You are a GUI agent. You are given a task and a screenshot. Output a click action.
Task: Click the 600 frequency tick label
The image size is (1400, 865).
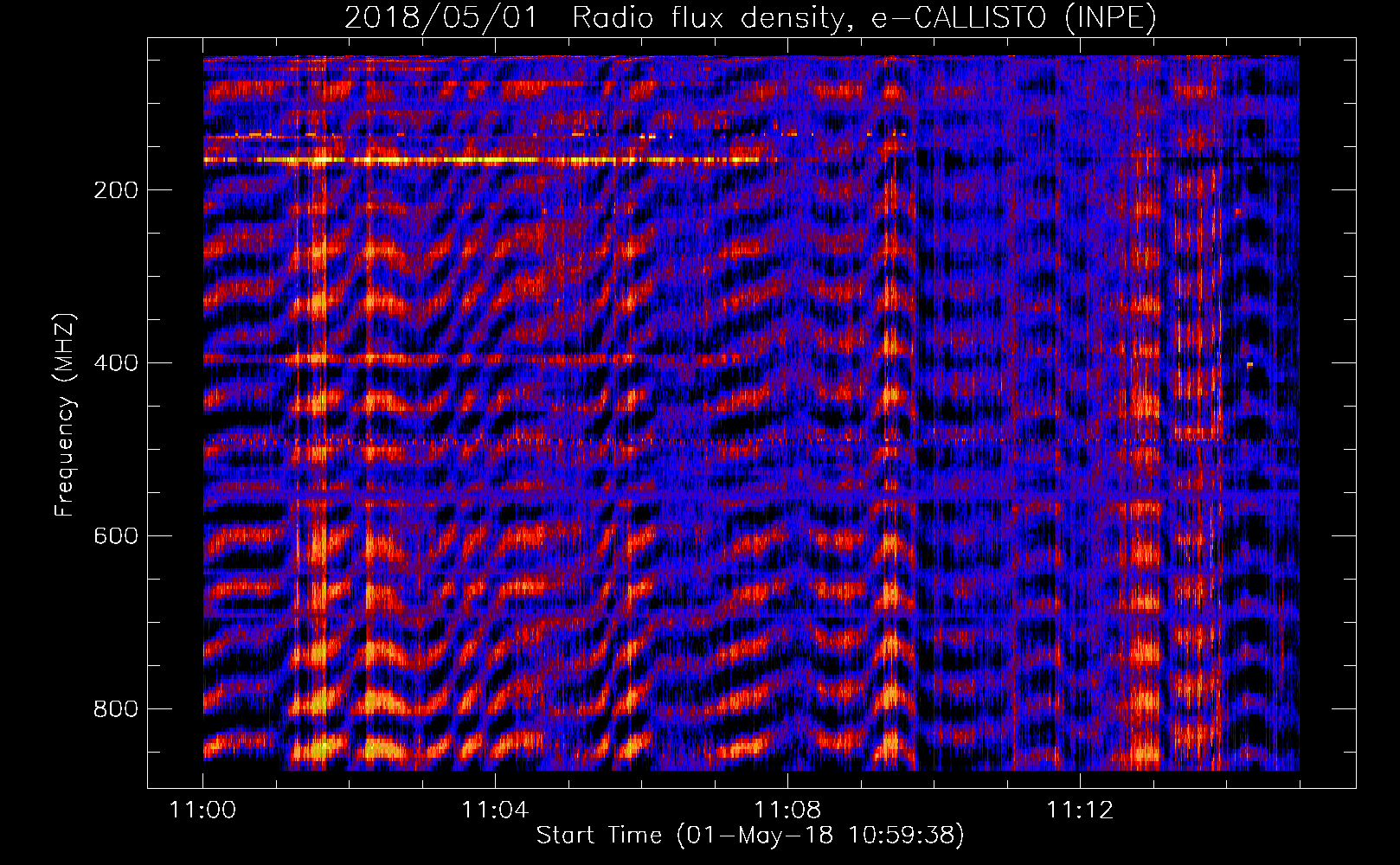pyautogui.click(x=116, y=536)
